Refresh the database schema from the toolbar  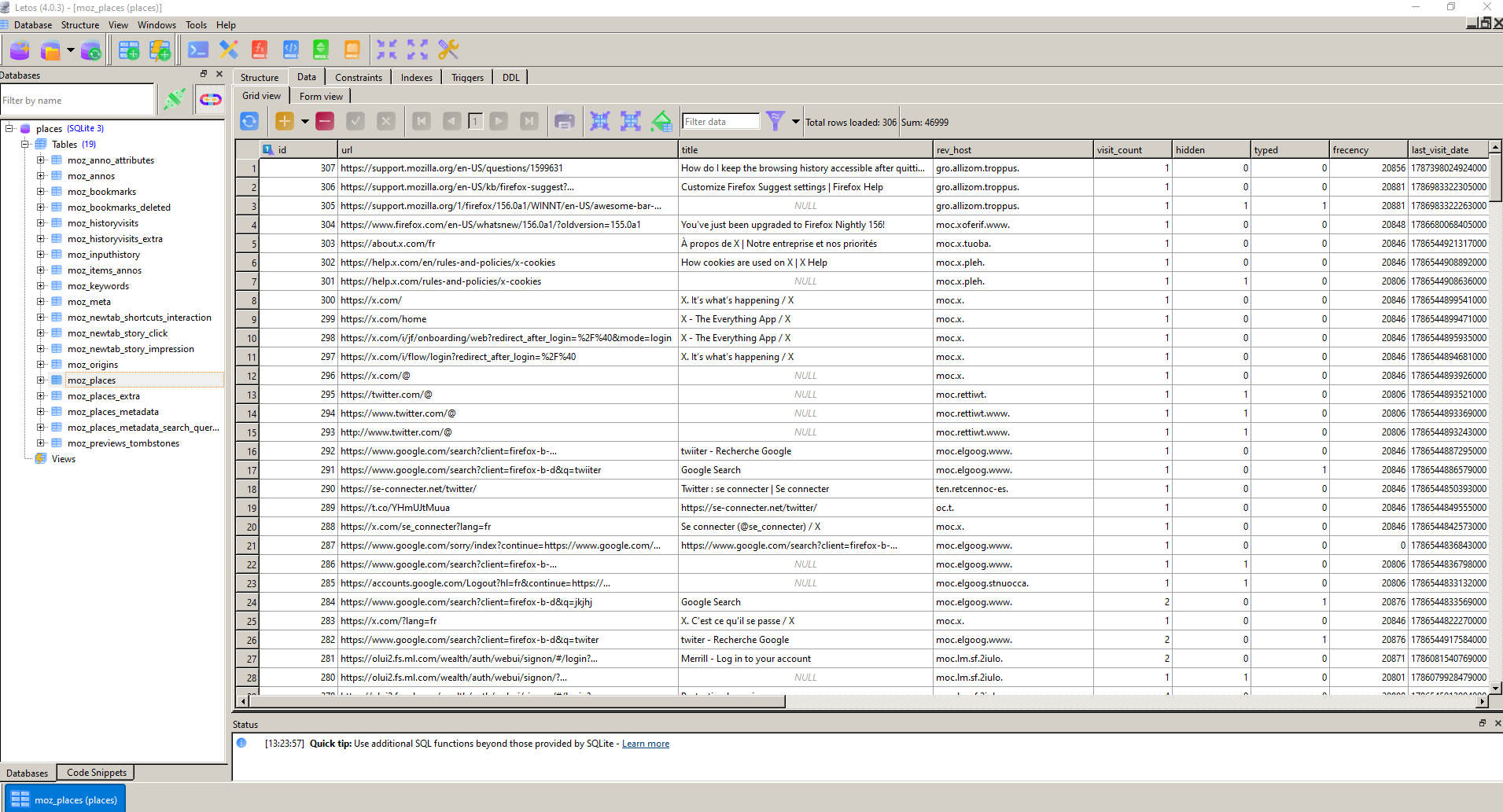coord(91,50)
